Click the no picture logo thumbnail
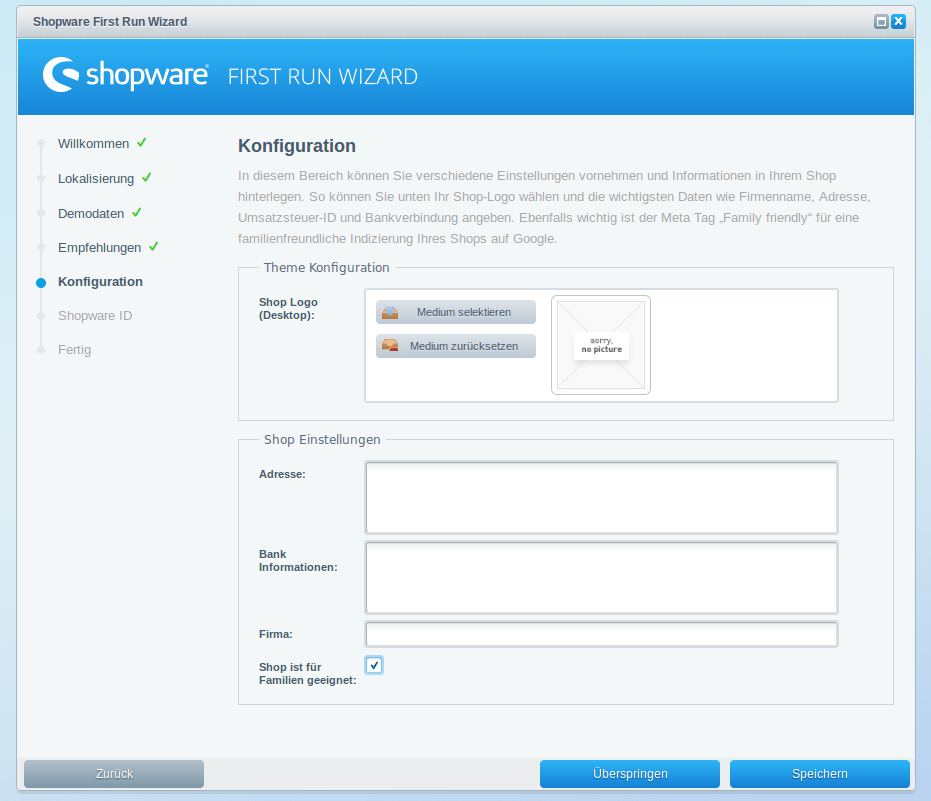The height and width of the screenshot is (801, 931). click(601, 345)
